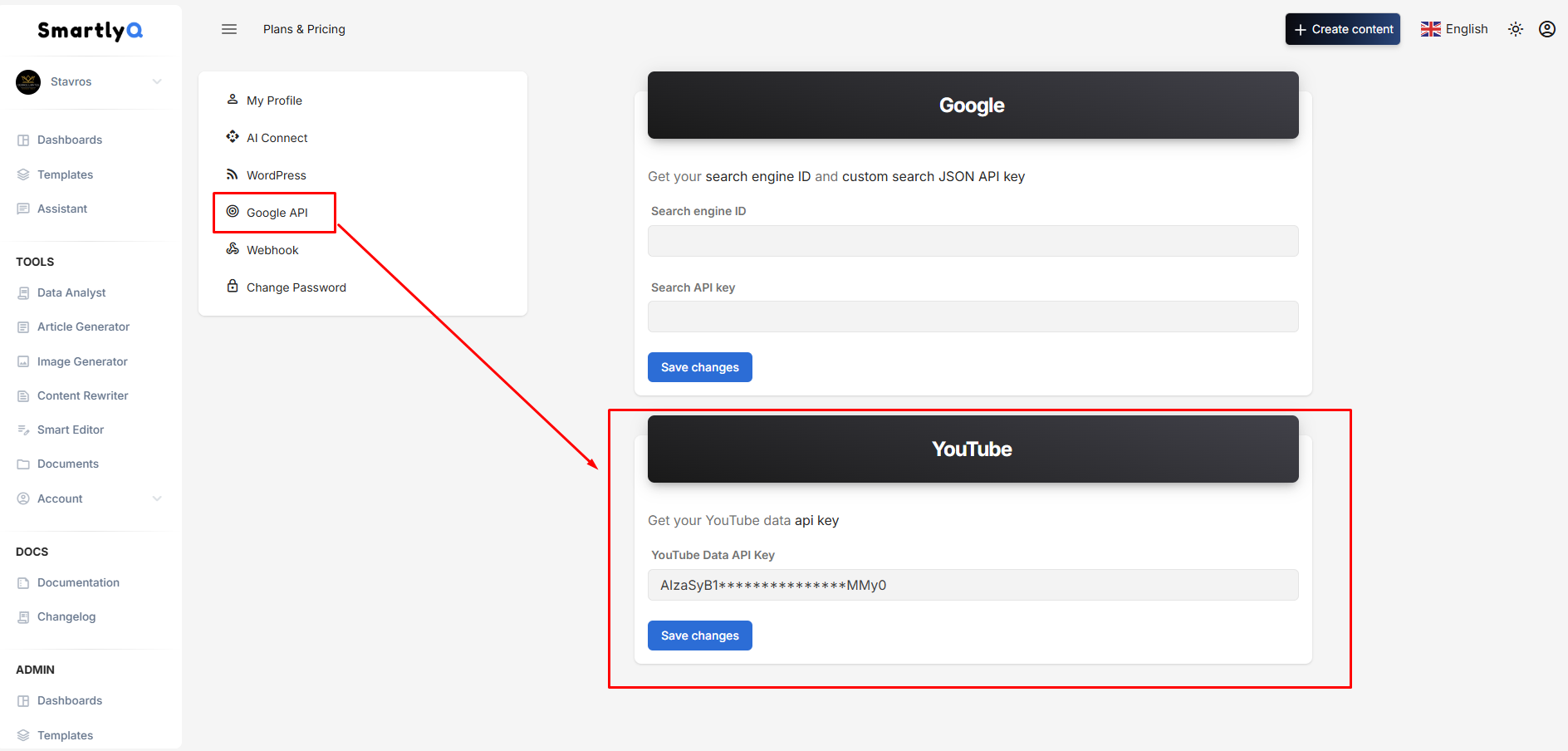Click the Account sidebar icon
1568x751 pixels.
click(x=23, y=499)
